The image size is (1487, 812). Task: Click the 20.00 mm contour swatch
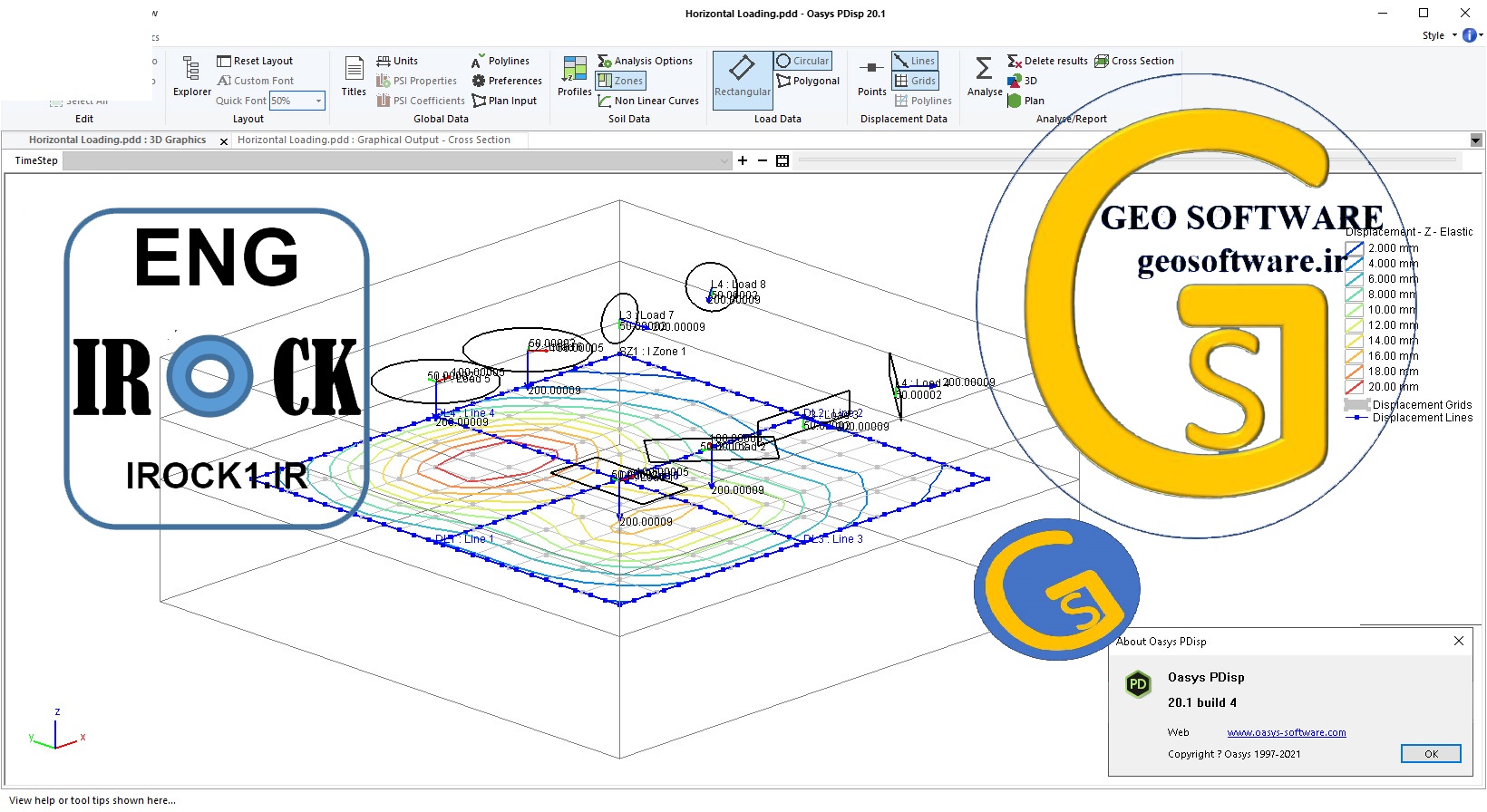1354,387
